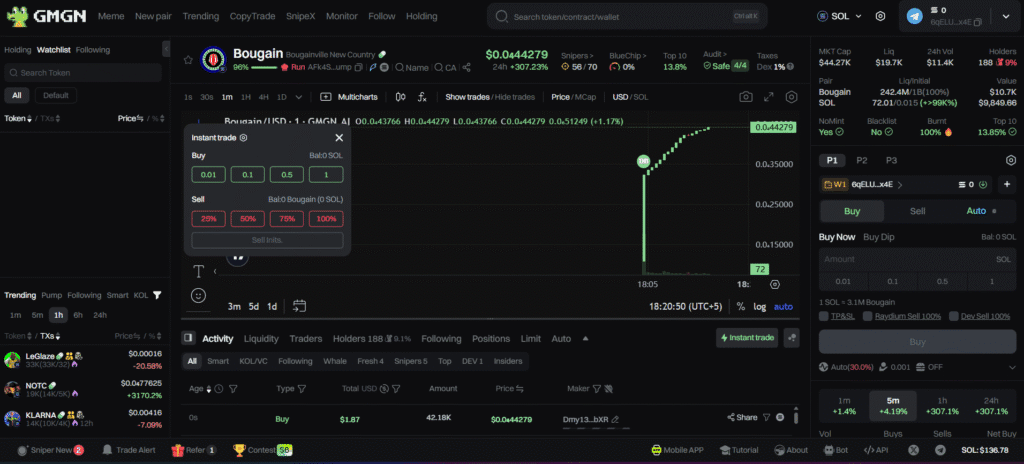
Task: Open the trade panel settings icon
Action: pos(1011,160)
